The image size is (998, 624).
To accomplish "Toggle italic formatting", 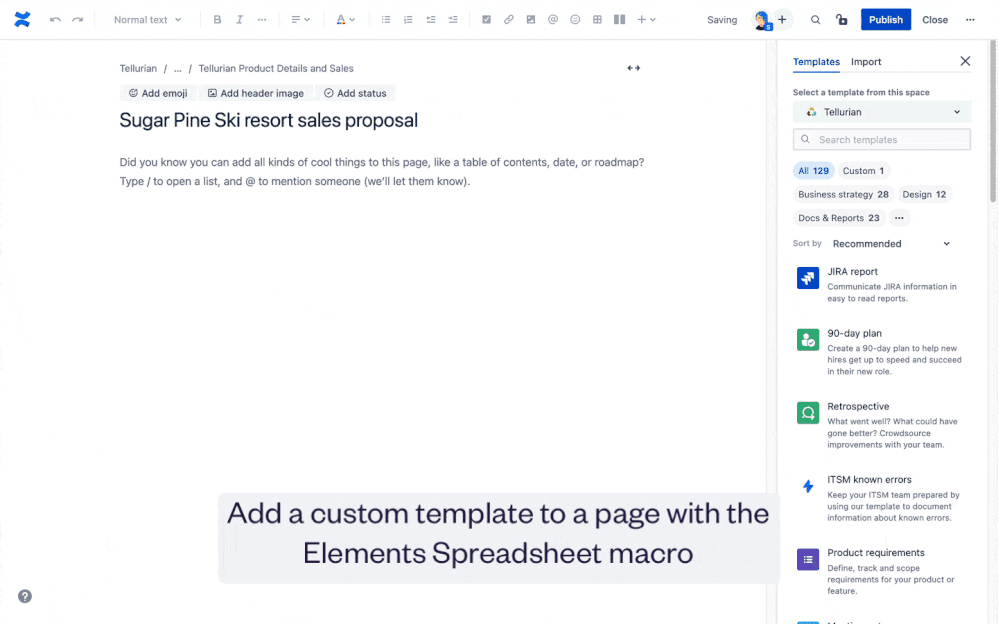I will point(239,19).
